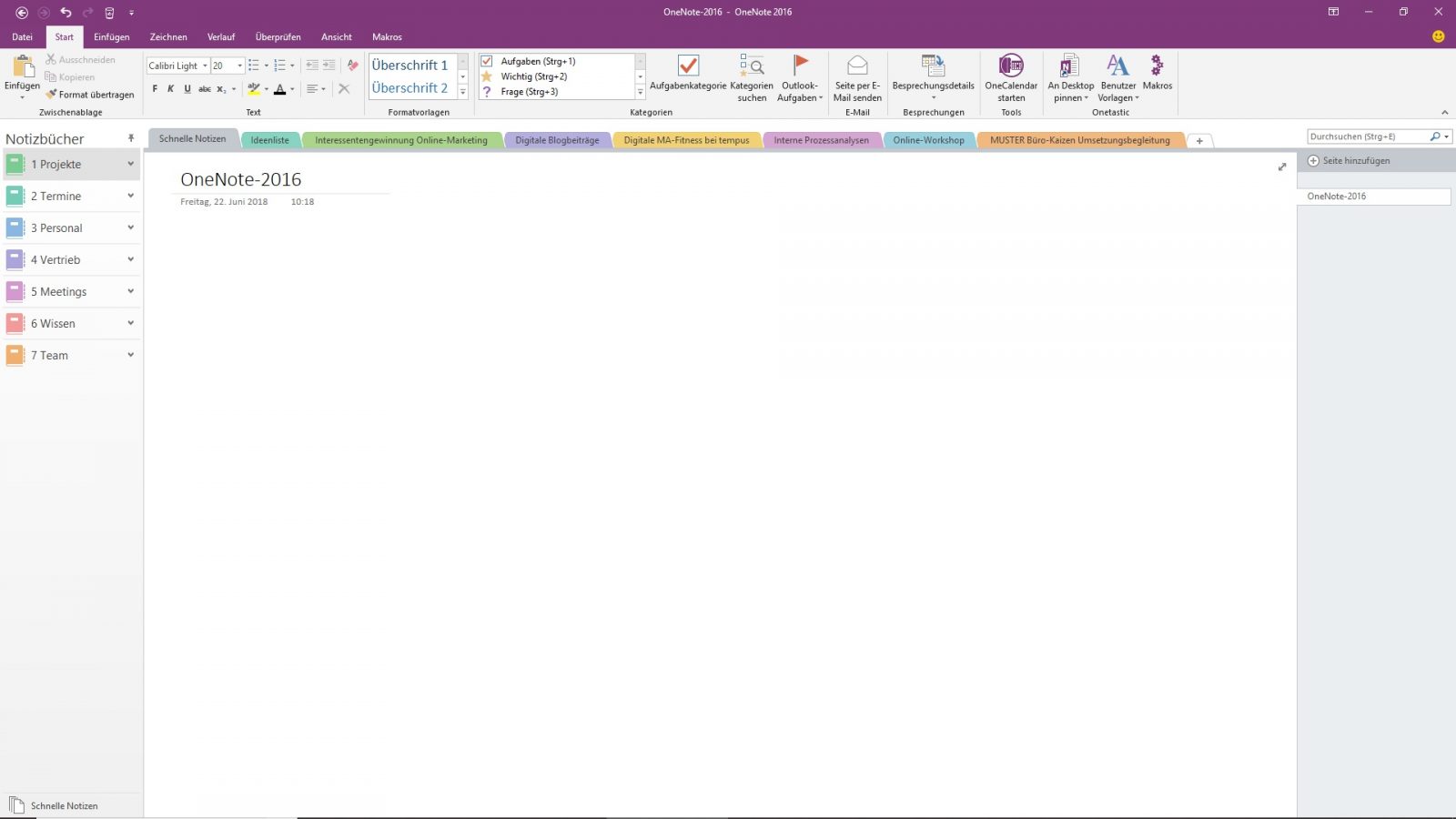The width and height of the screenshot is (1456, 819).
Task: Toggle the Aufgaben (Strg+1) checkbox tag
Action: coord(487,61)
